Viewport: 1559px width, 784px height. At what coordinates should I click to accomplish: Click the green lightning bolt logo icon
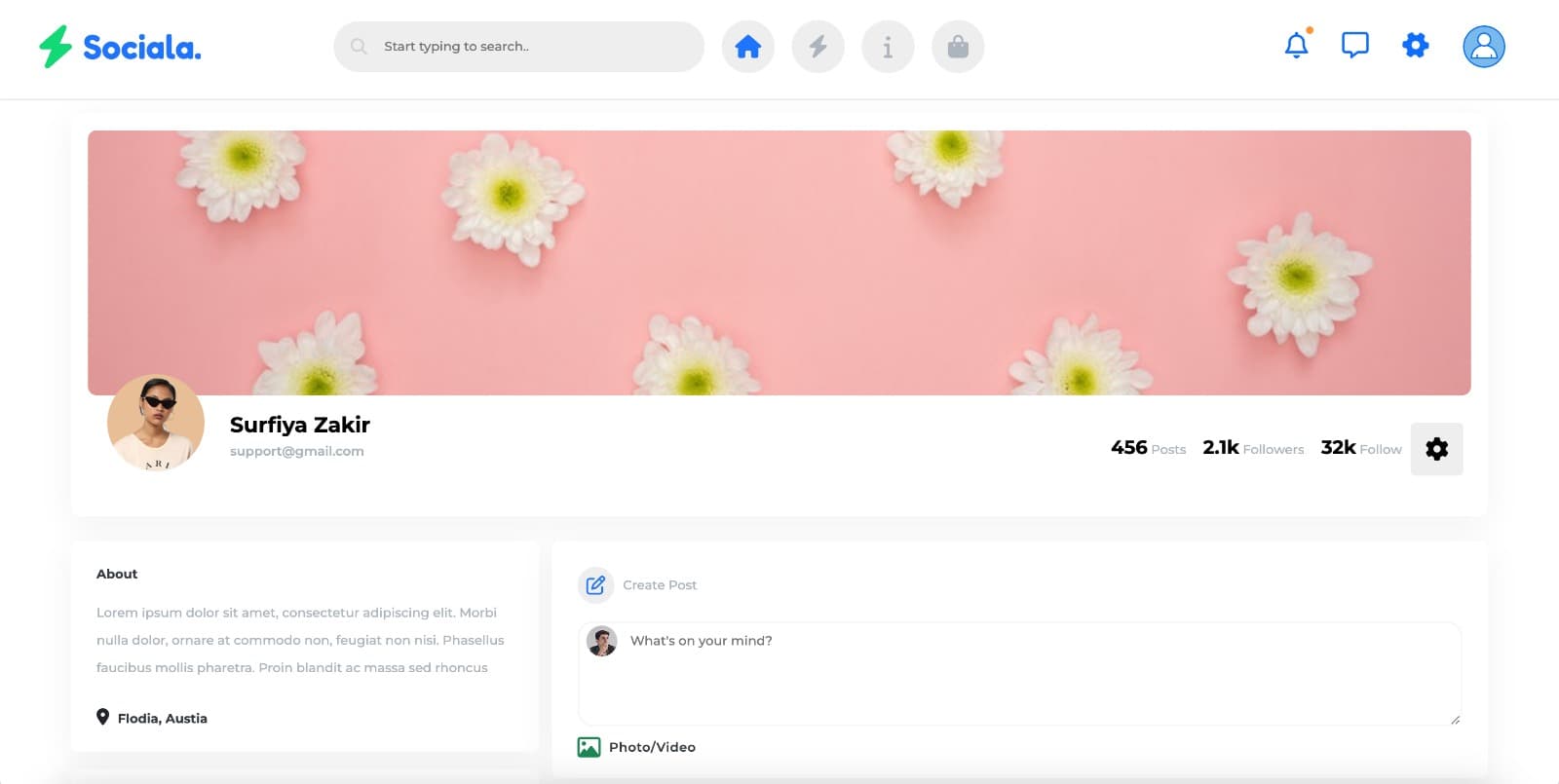pos(56,47)
